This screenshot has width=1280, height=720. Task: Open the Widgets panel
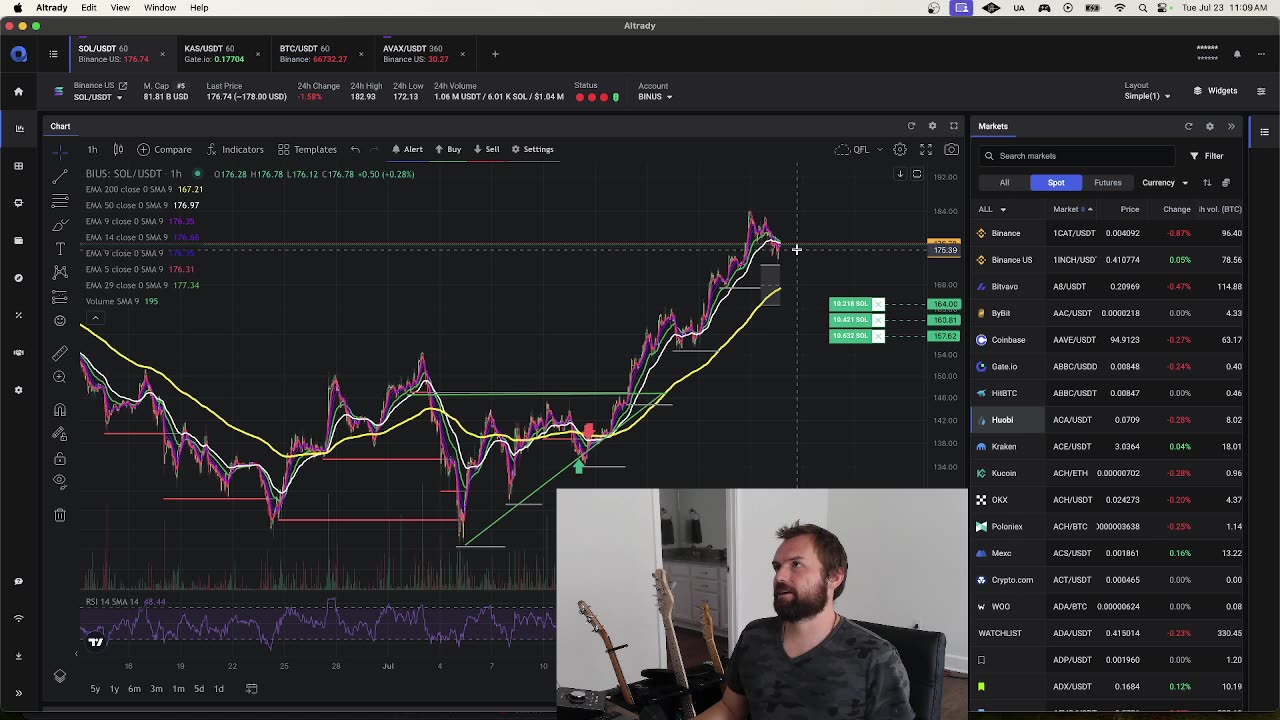[x=1215, y=91]
